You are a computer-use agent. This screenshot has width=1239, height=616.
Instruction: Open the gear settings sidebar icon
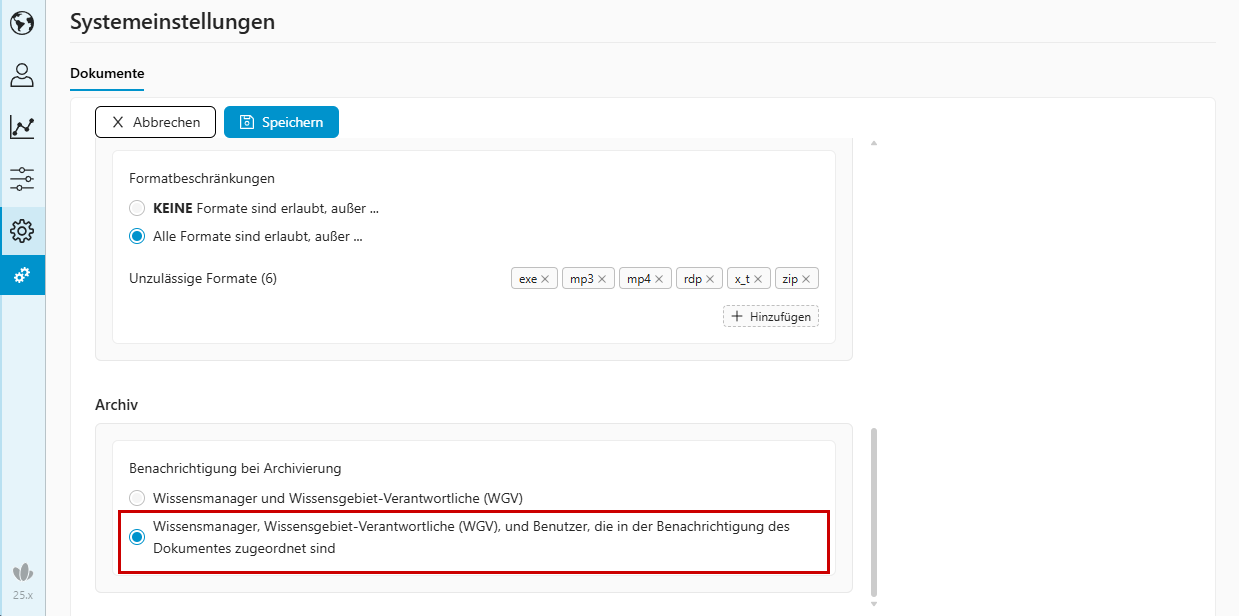click(22, 231)
